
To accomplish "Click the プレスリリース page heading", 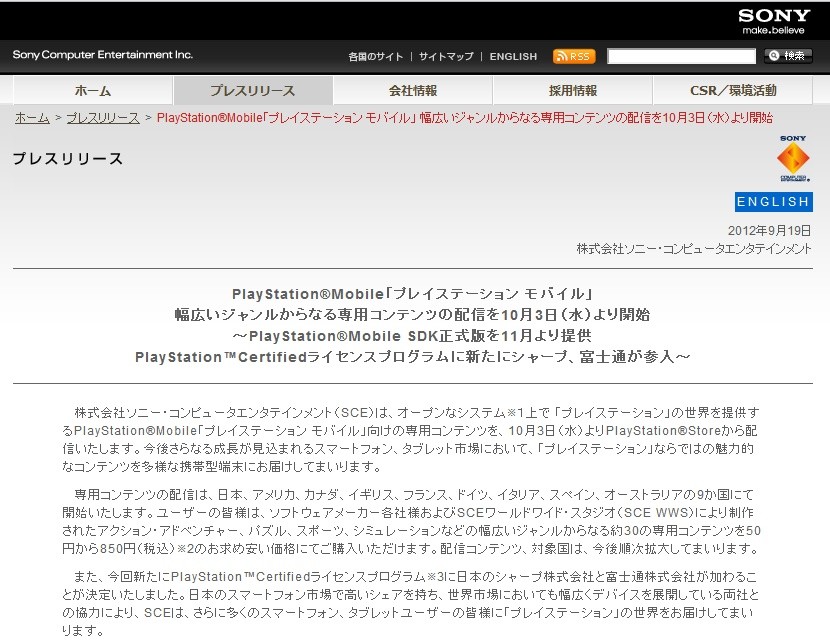I will point(68,158).
